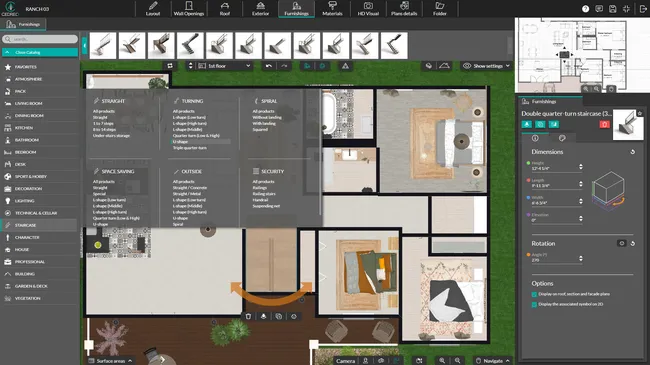650x365 pixels.
Task: Collapse the catalog strip left arrow
Action: (x=85, y=46)
